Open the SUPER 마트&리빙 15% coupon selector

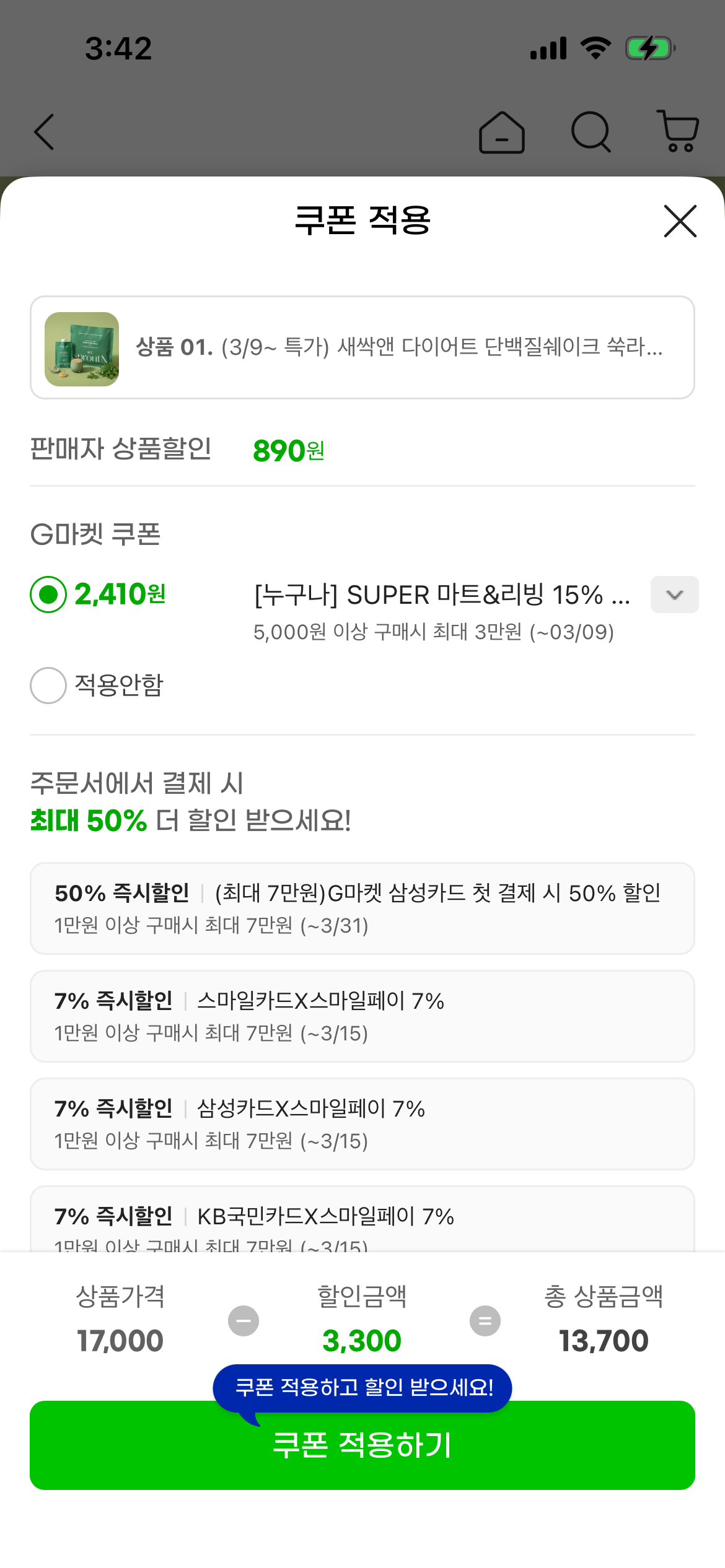pyautogui.click(x=441, y=595)
